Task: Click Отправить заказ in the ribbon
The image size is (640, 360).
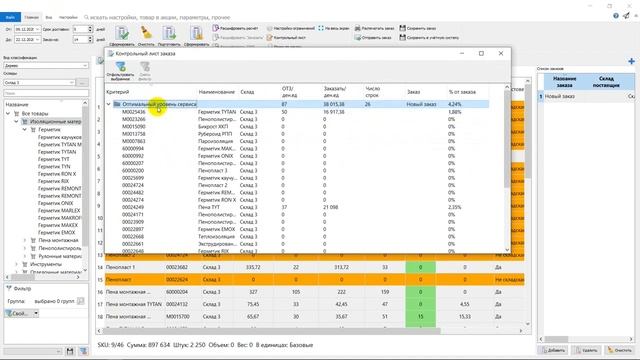Action: pos(373,38)
